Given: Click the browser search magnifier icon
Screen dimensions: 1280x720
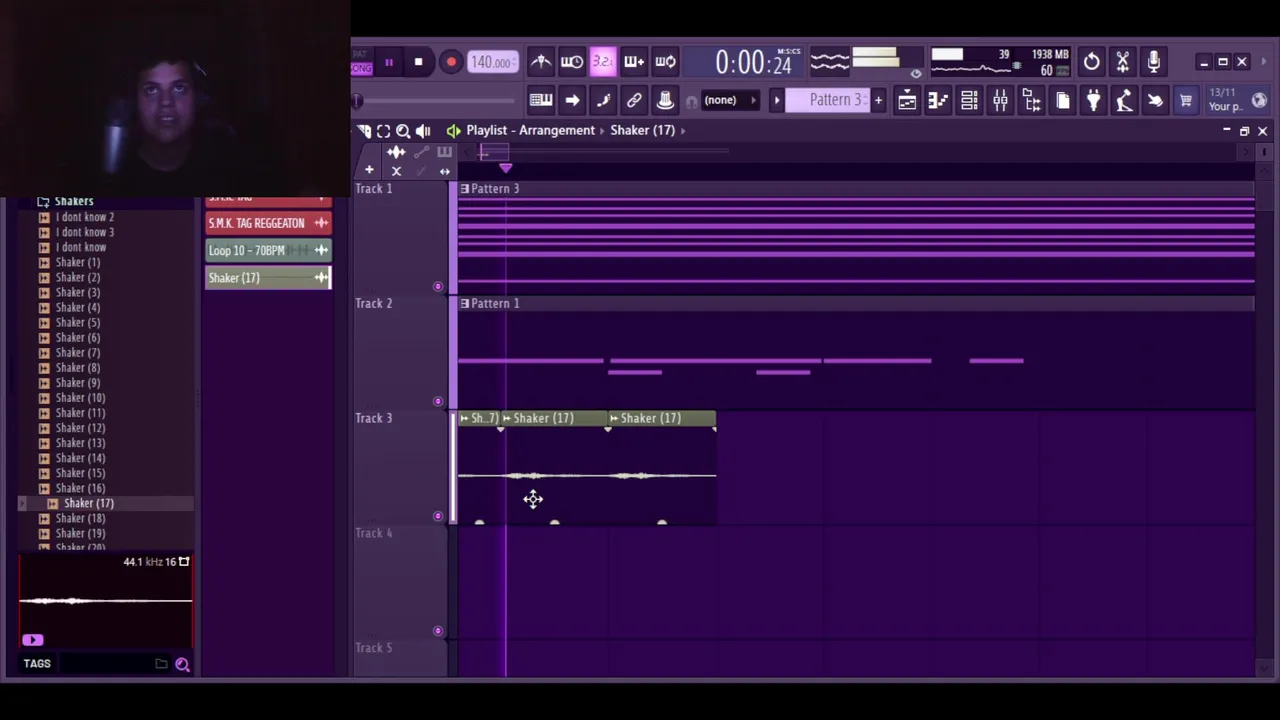Looking at the screenshot, I should coord(182,664).
